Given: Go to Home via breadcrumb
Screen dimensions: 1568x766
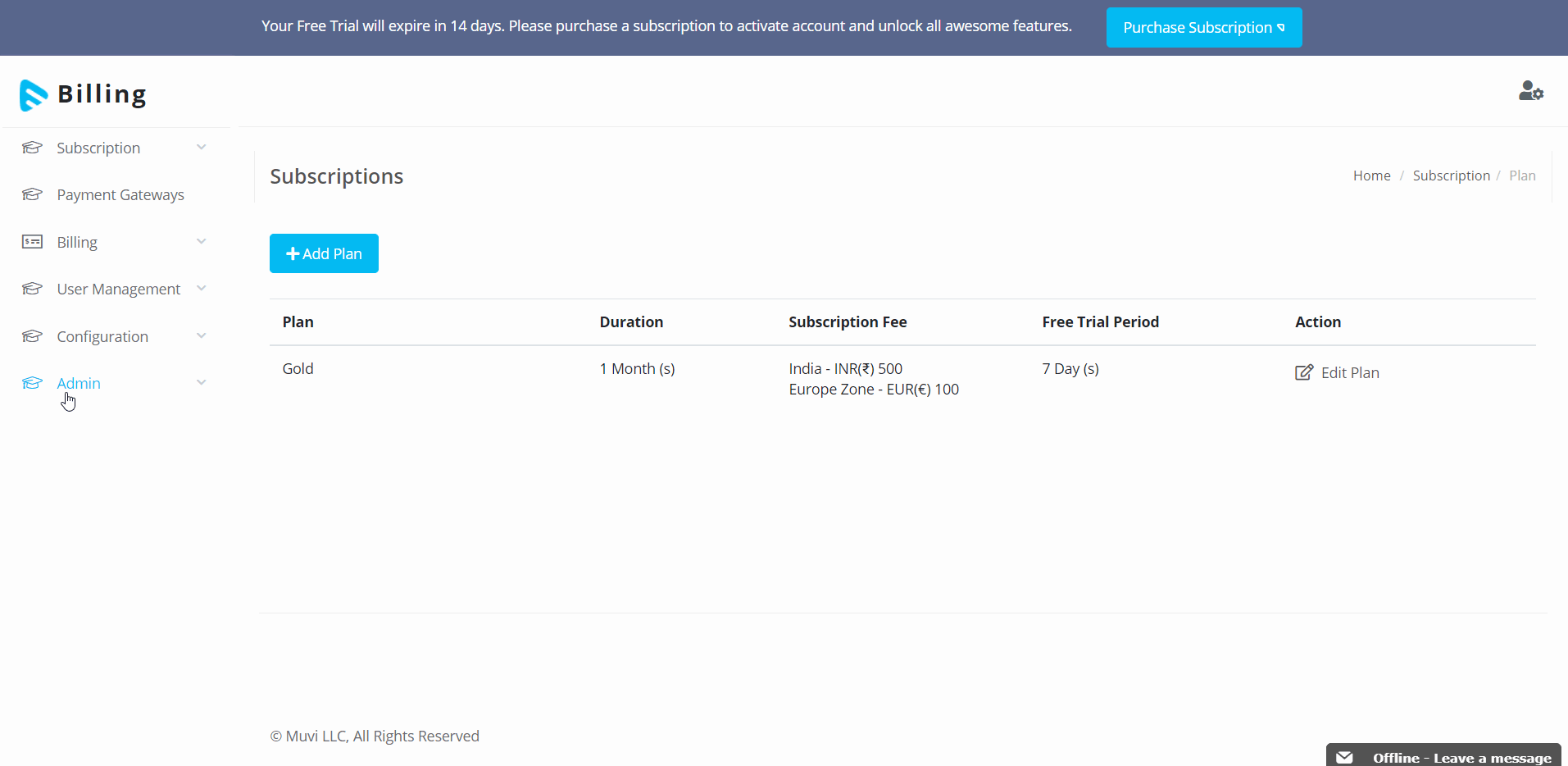Looking at the screenshot, I should pyautogui.click(x=1371, y=176).
